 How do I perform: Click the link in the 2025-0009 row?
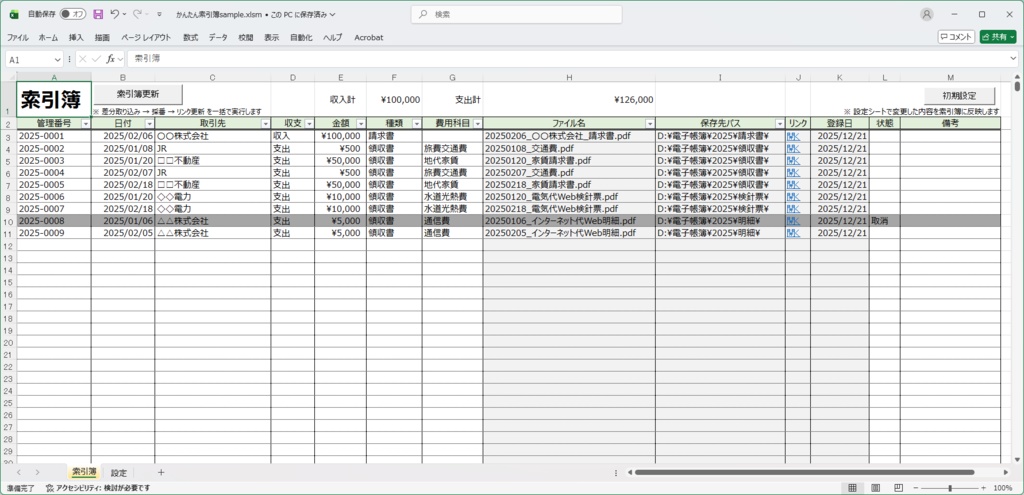(x=793, y=233)
